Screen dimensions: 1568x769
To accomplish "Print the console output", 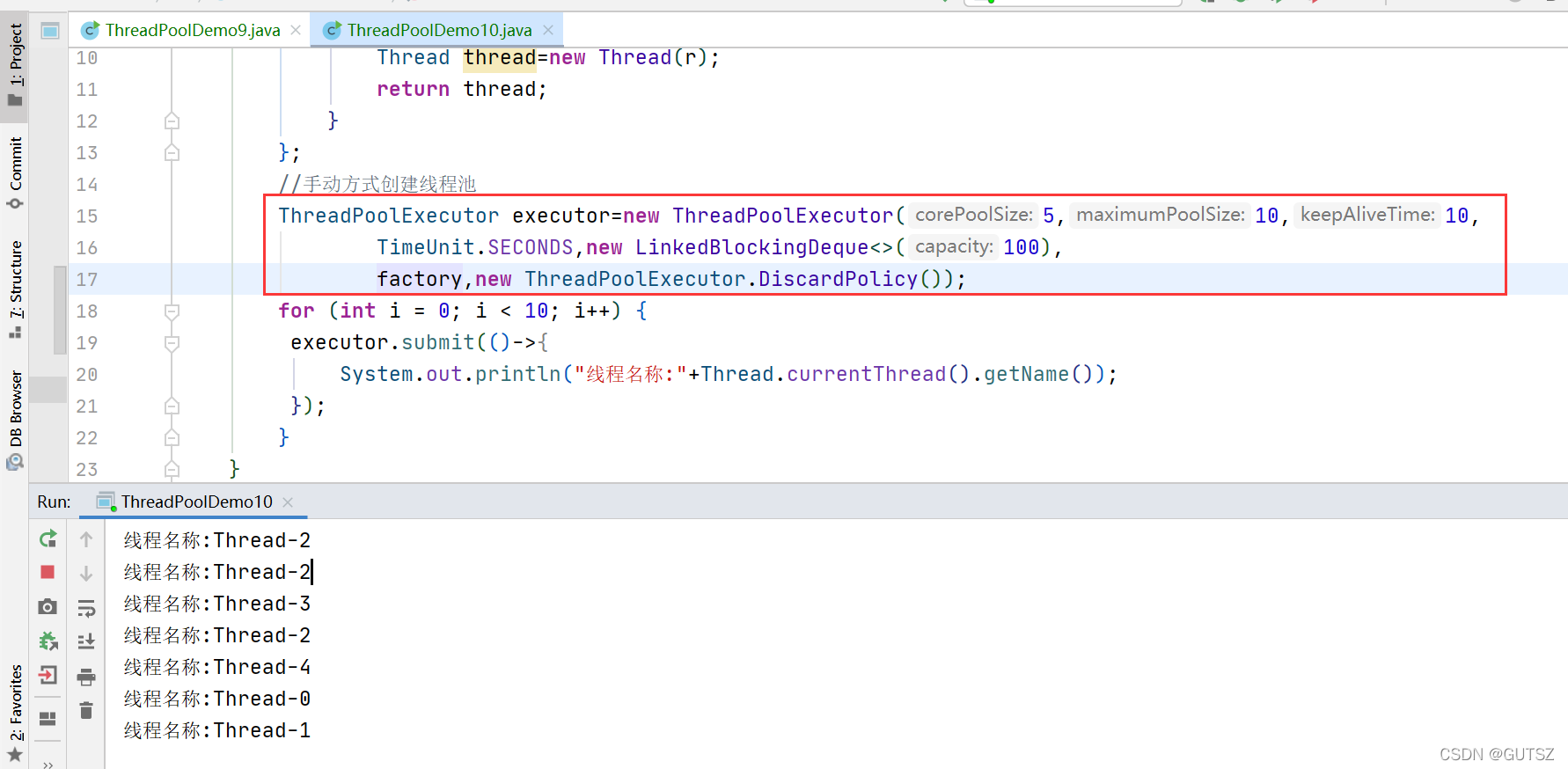I will (86, 676).
